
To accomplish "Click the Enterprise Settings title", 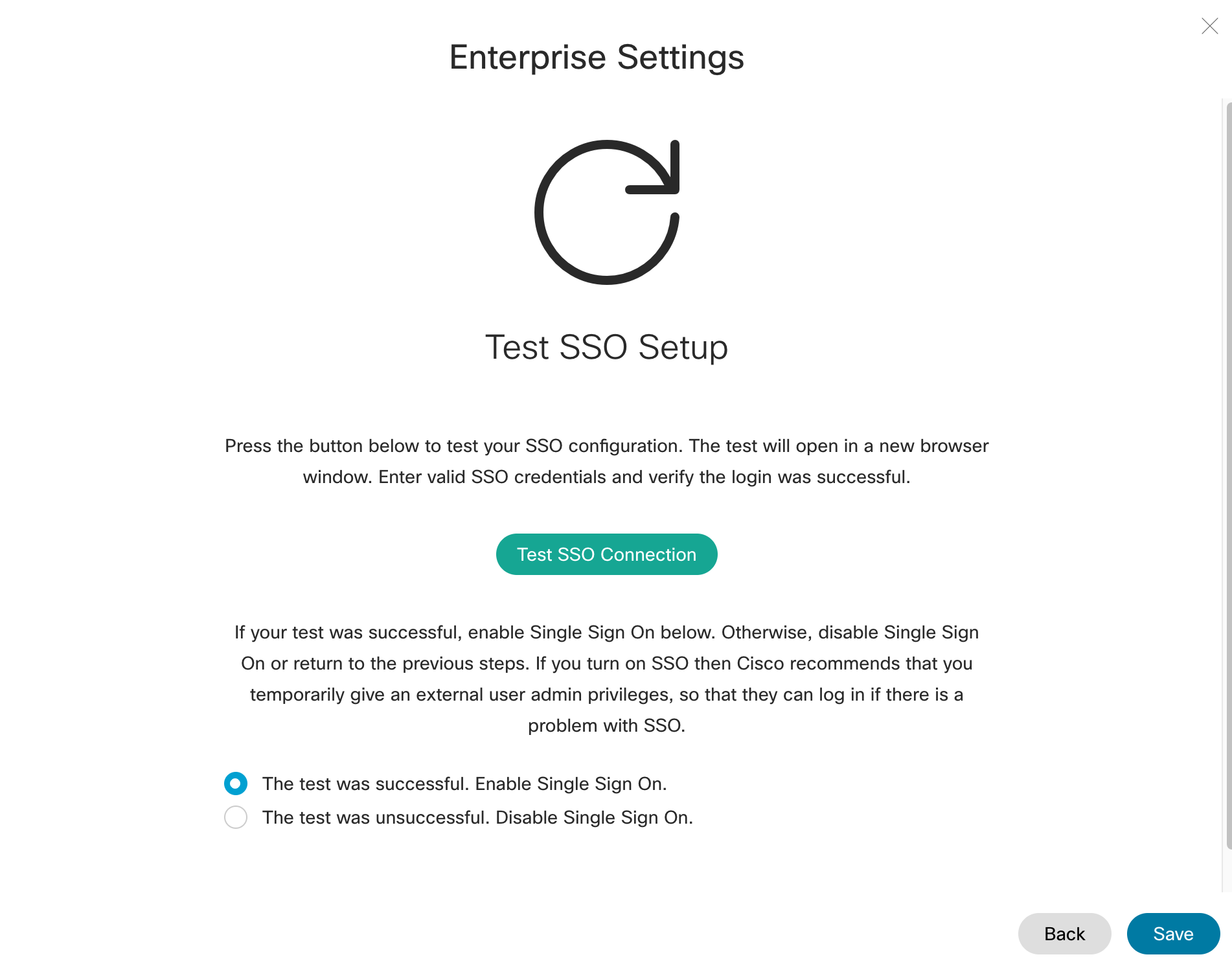I will point(596,57).
